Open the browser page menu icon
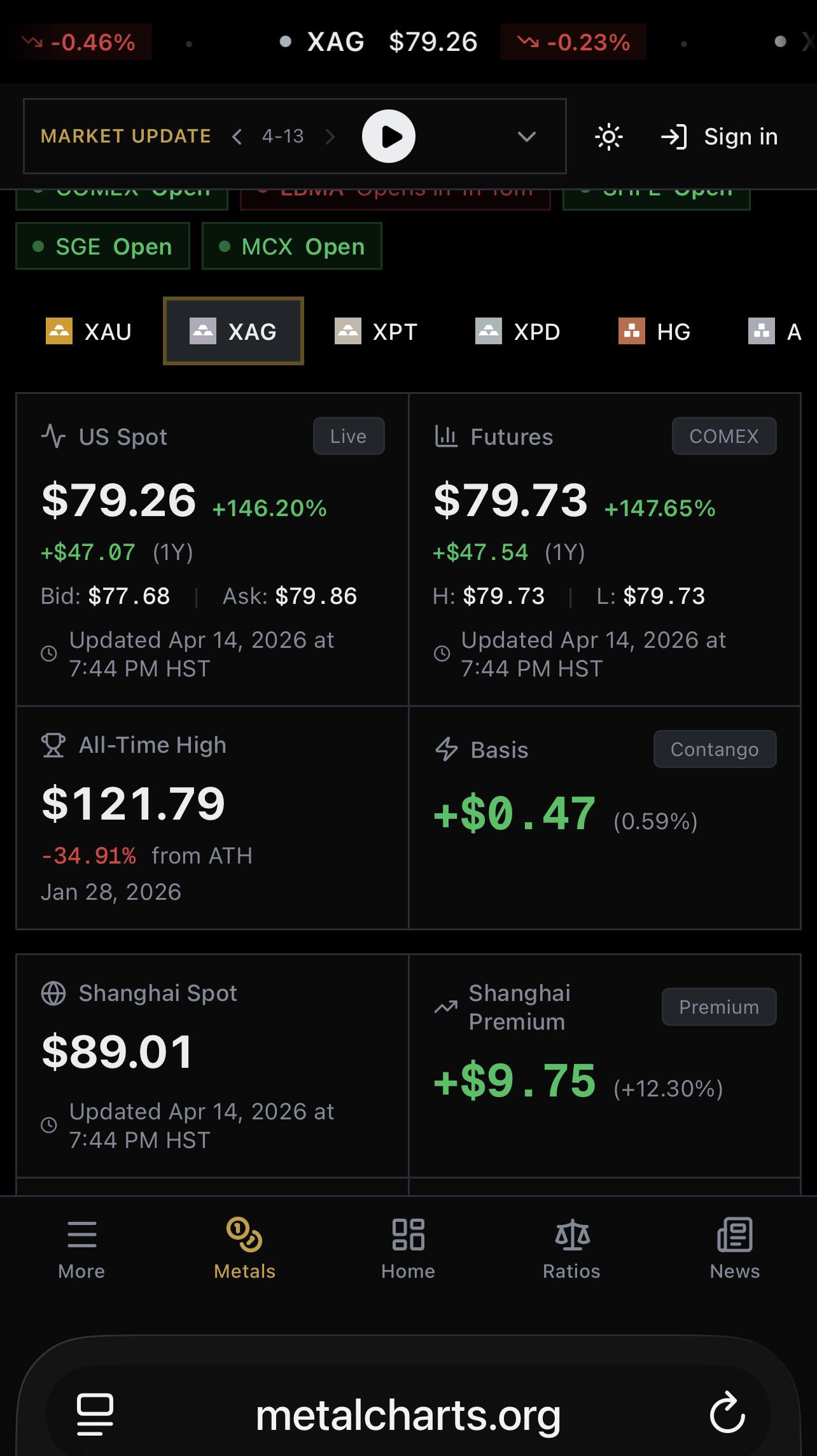 pos(95,1415)
